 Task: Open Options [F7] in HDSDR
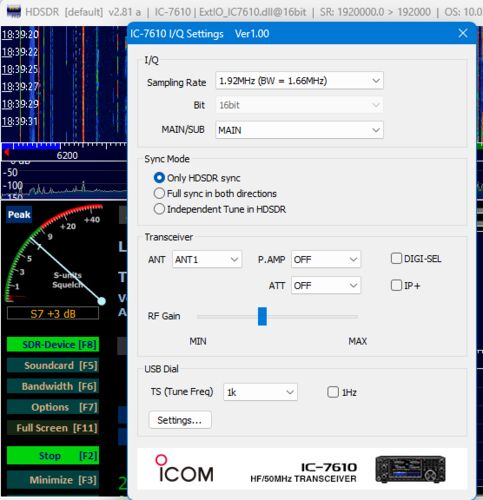pyautogui.click(x=53, y=407)
